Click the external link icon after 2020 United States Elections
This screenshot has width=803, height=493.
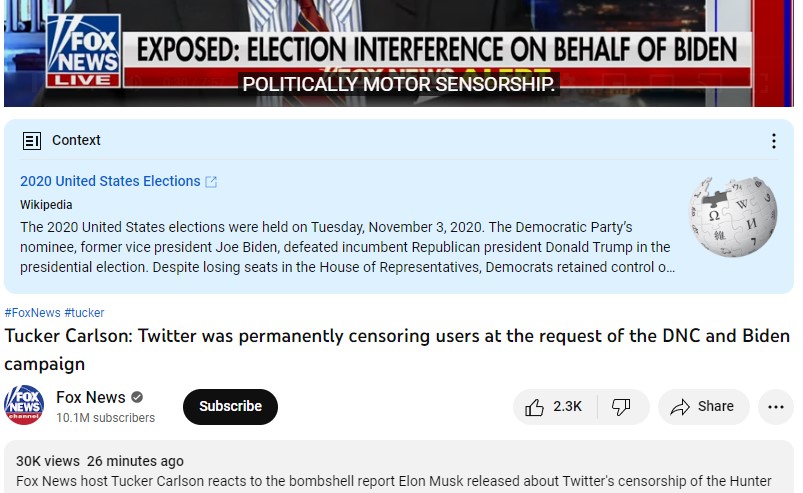point(211,182)
